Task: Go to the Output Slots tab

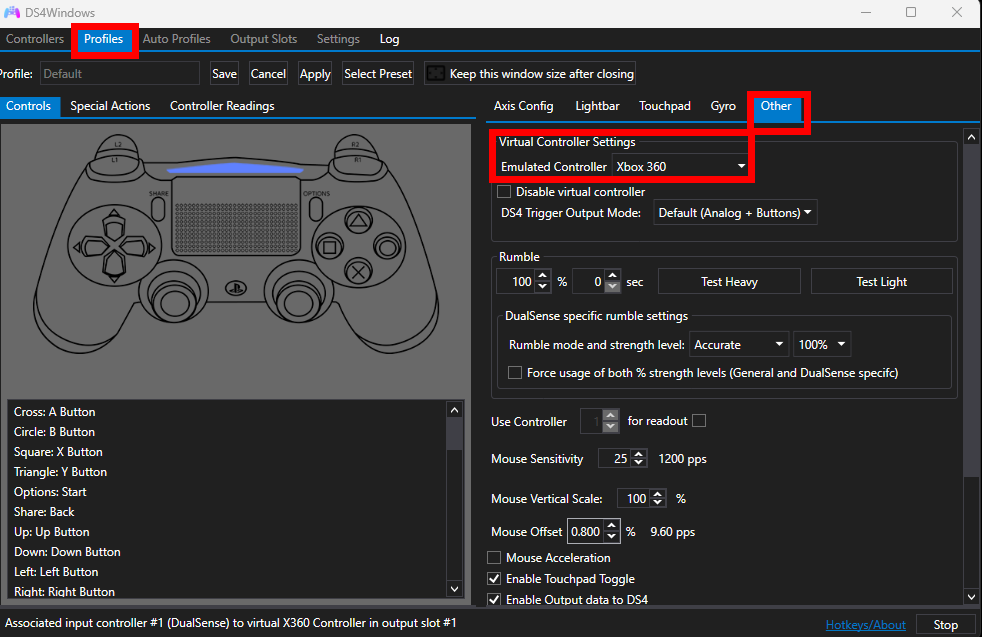Action: (264, 39)
